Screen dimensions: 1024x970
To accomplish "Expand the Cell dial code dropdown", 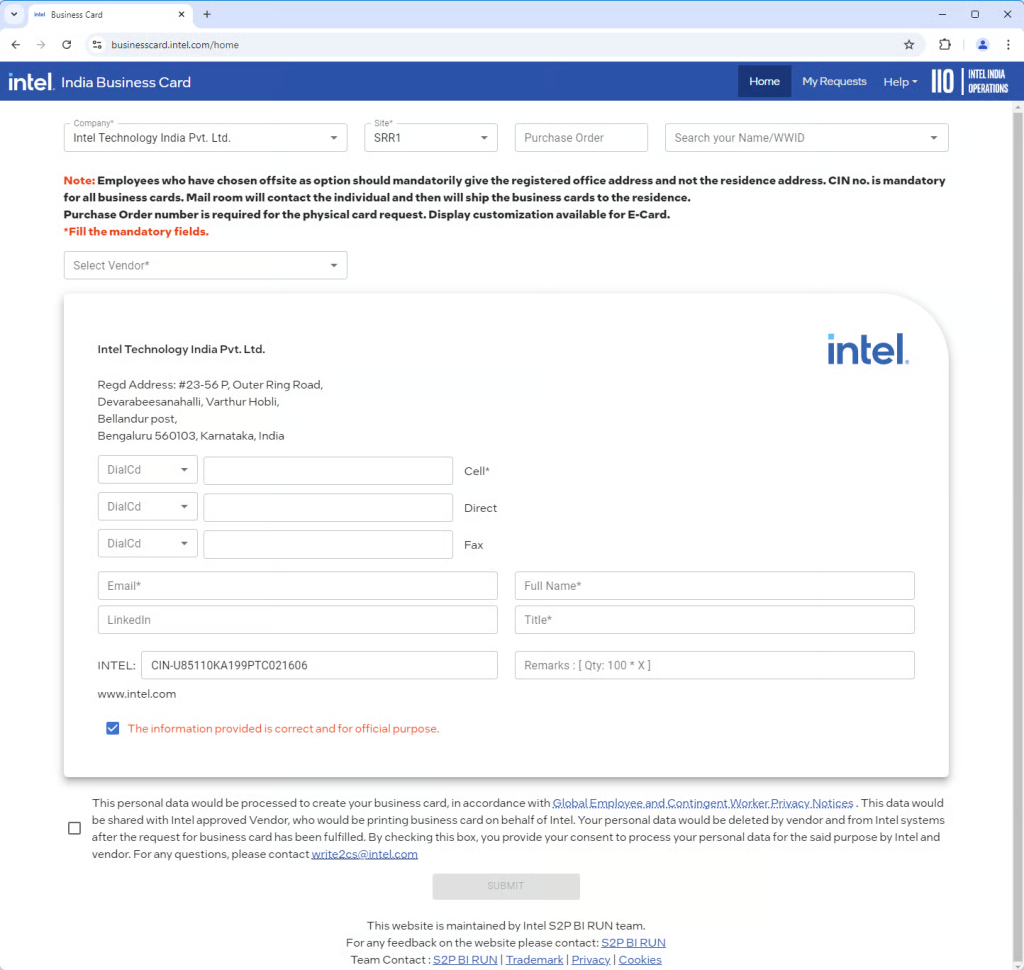I will [x=147, y=470].
